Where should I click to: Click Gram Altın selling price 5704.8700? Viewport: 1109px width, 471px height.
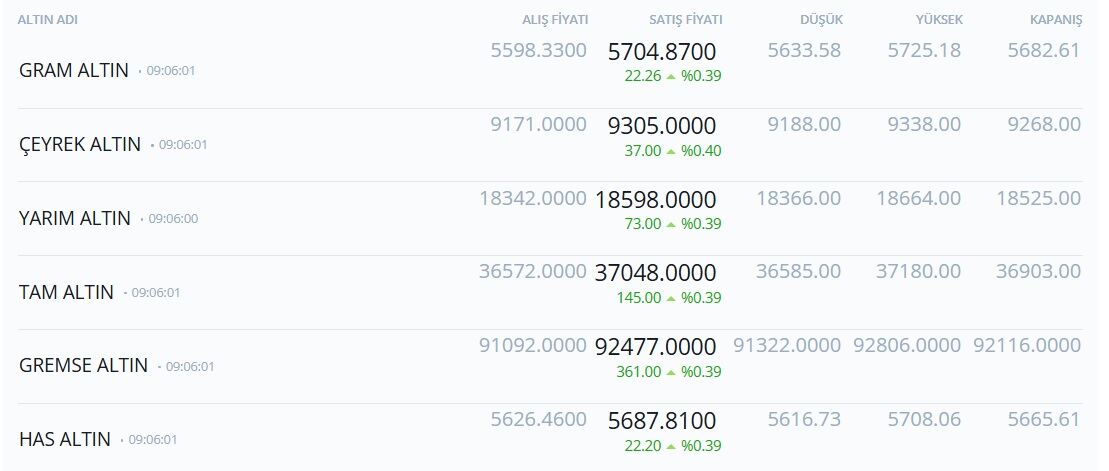662,52
